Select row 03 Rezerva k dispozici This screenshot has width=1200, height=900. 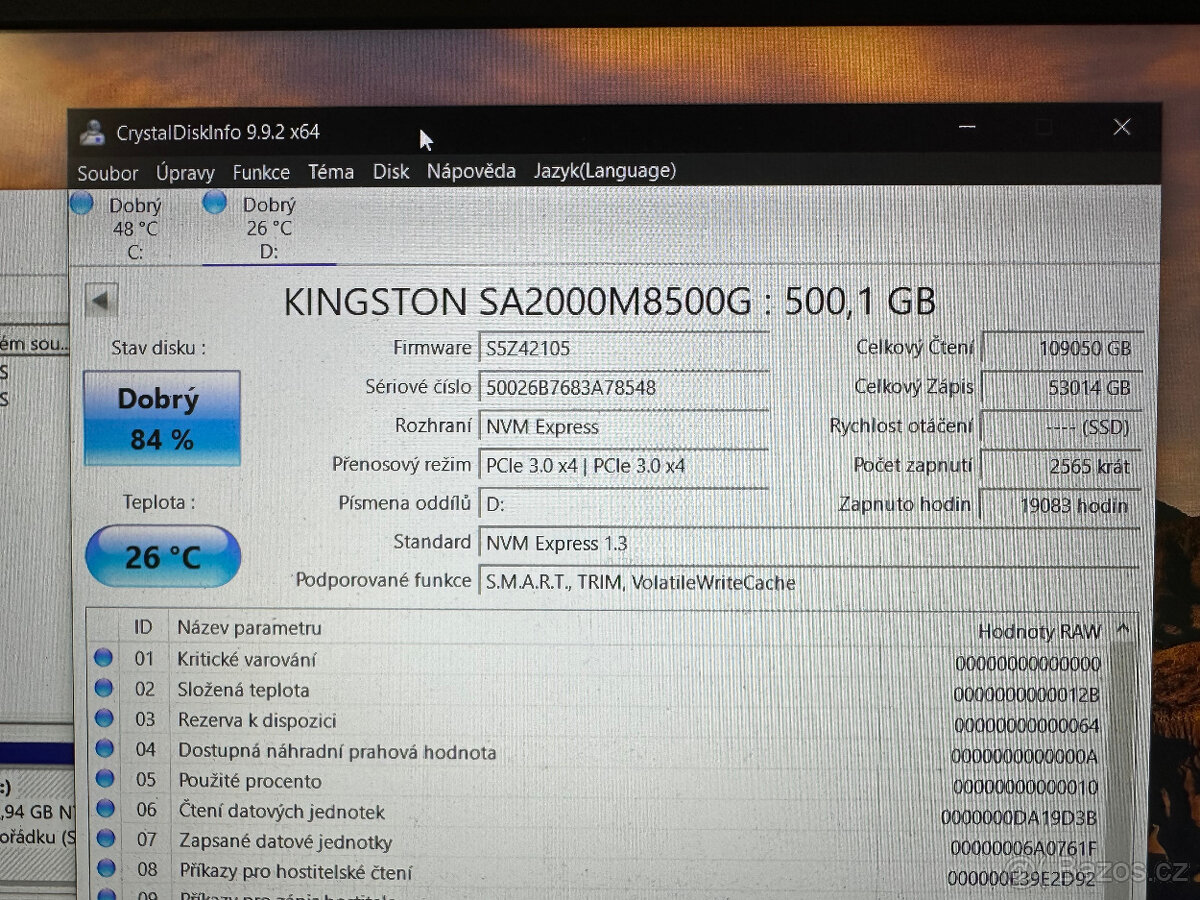(598, 721)
